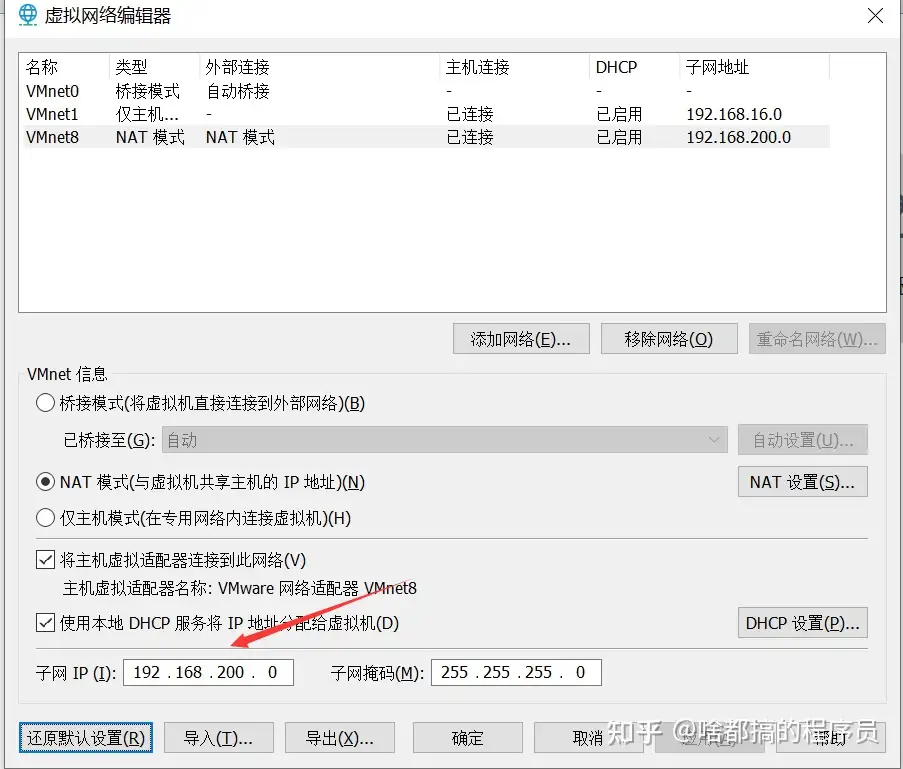Viewport: 903px width, 769px height.
Task: Click the last octet 0 of 子网掩码
Action: 580,672
